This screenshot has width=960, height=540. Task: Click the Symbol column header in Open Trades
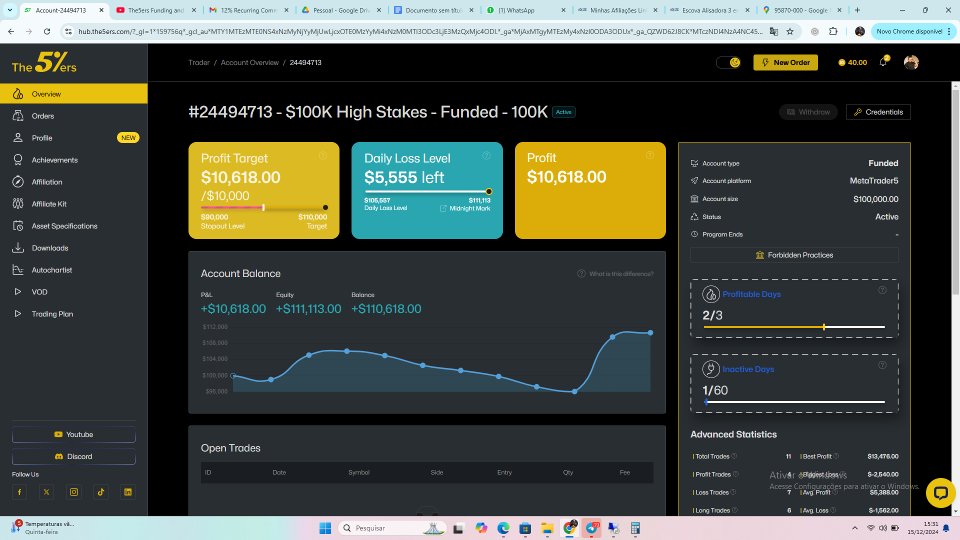(x=359, y=473)
